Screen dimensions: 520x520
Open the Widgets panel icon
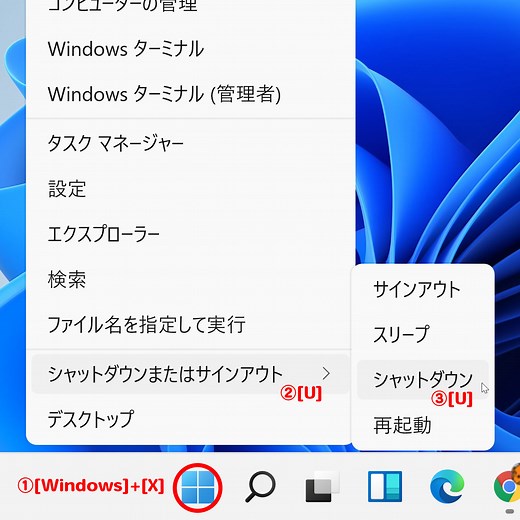coord(385,487)
